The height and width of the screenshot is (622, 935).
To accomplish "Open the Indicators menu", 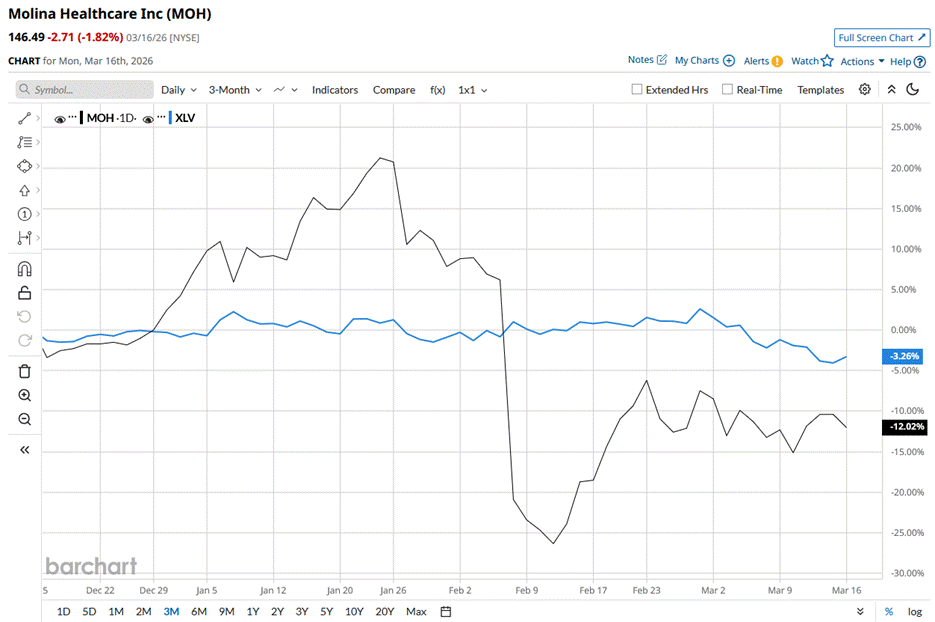I will click(334, 90).
